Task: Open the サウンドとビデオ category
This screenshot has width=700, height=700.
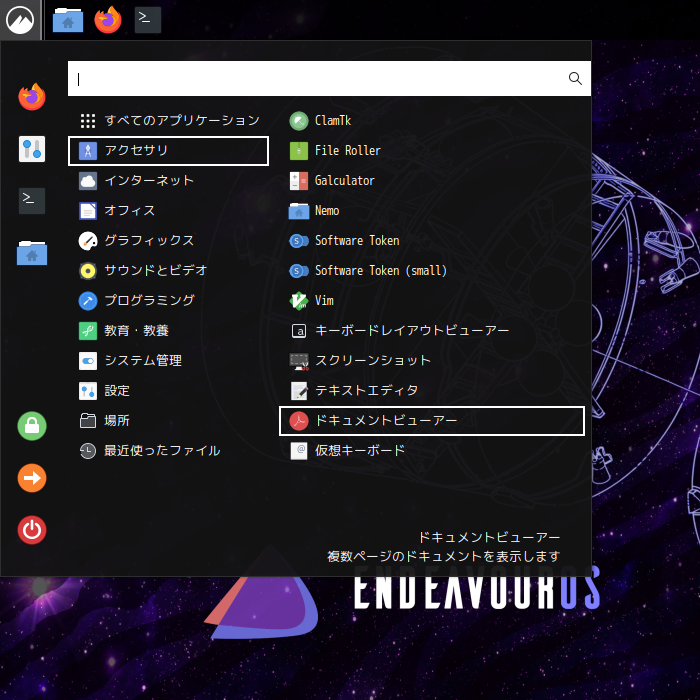Action: click(x=168, y=271)
